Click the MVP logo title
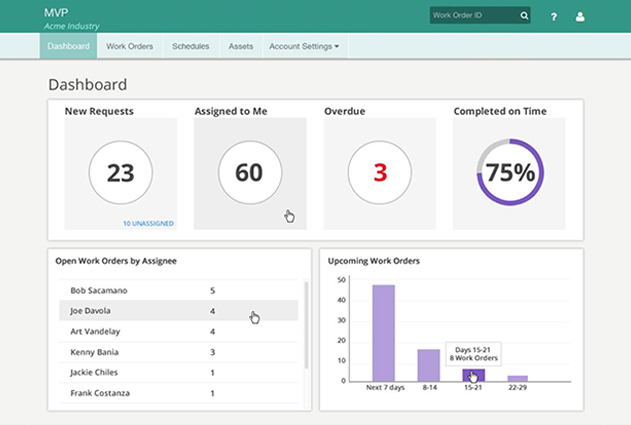The image size is (631, 425). (x=56, y=12)
